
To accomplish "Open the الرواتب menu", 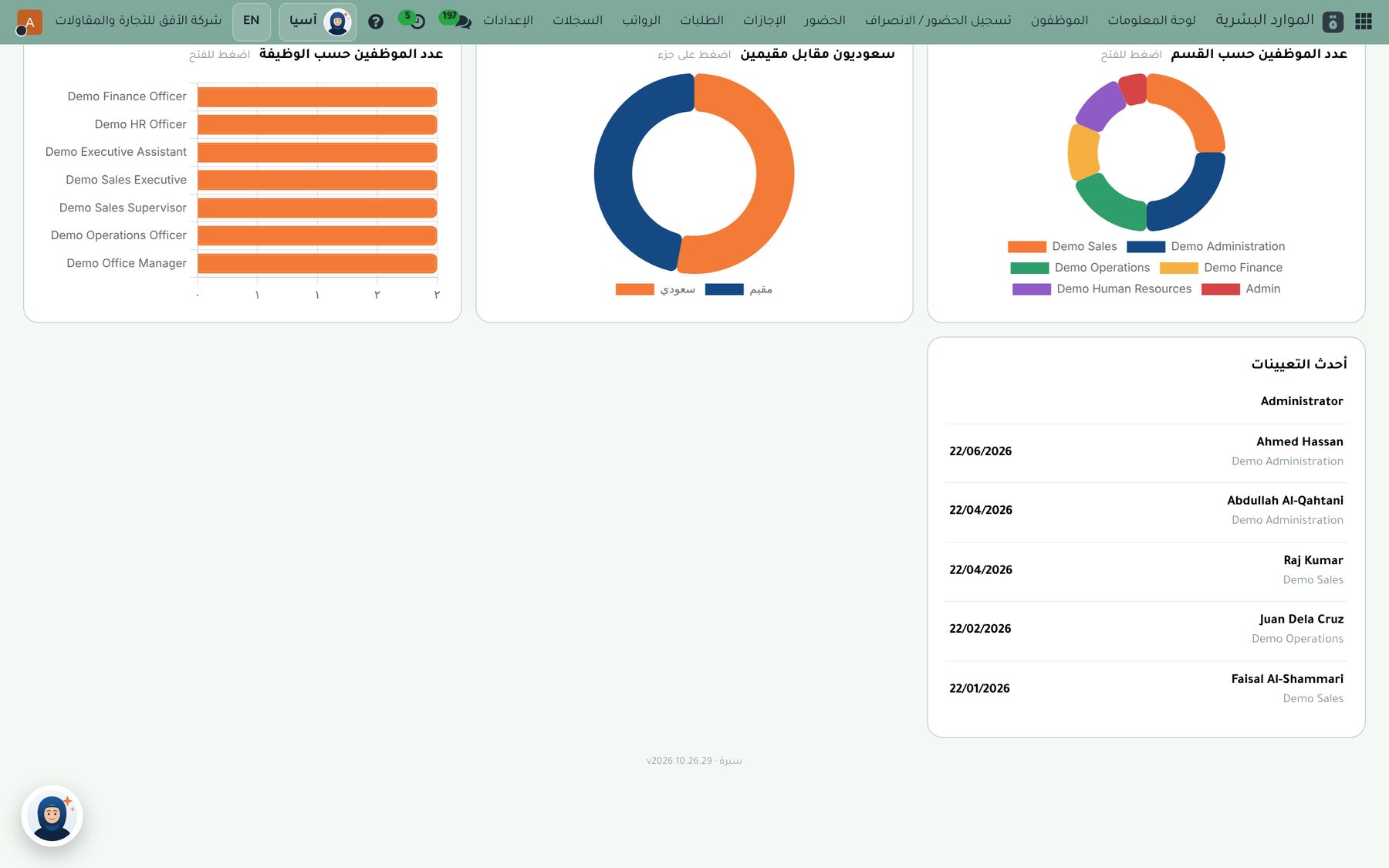I will 641,20.
